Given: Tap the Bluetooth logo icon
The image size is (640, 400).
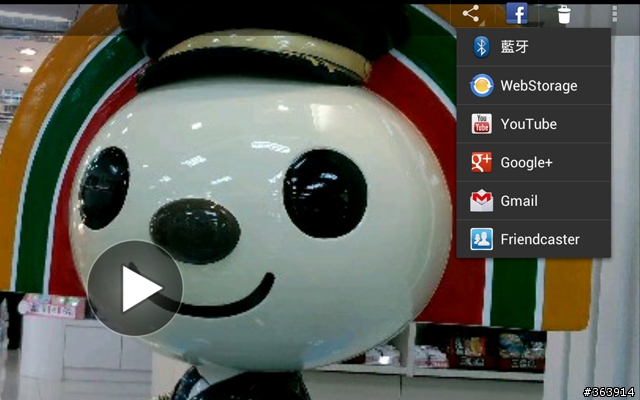Looking at the screenshot, I should [482, 47].
